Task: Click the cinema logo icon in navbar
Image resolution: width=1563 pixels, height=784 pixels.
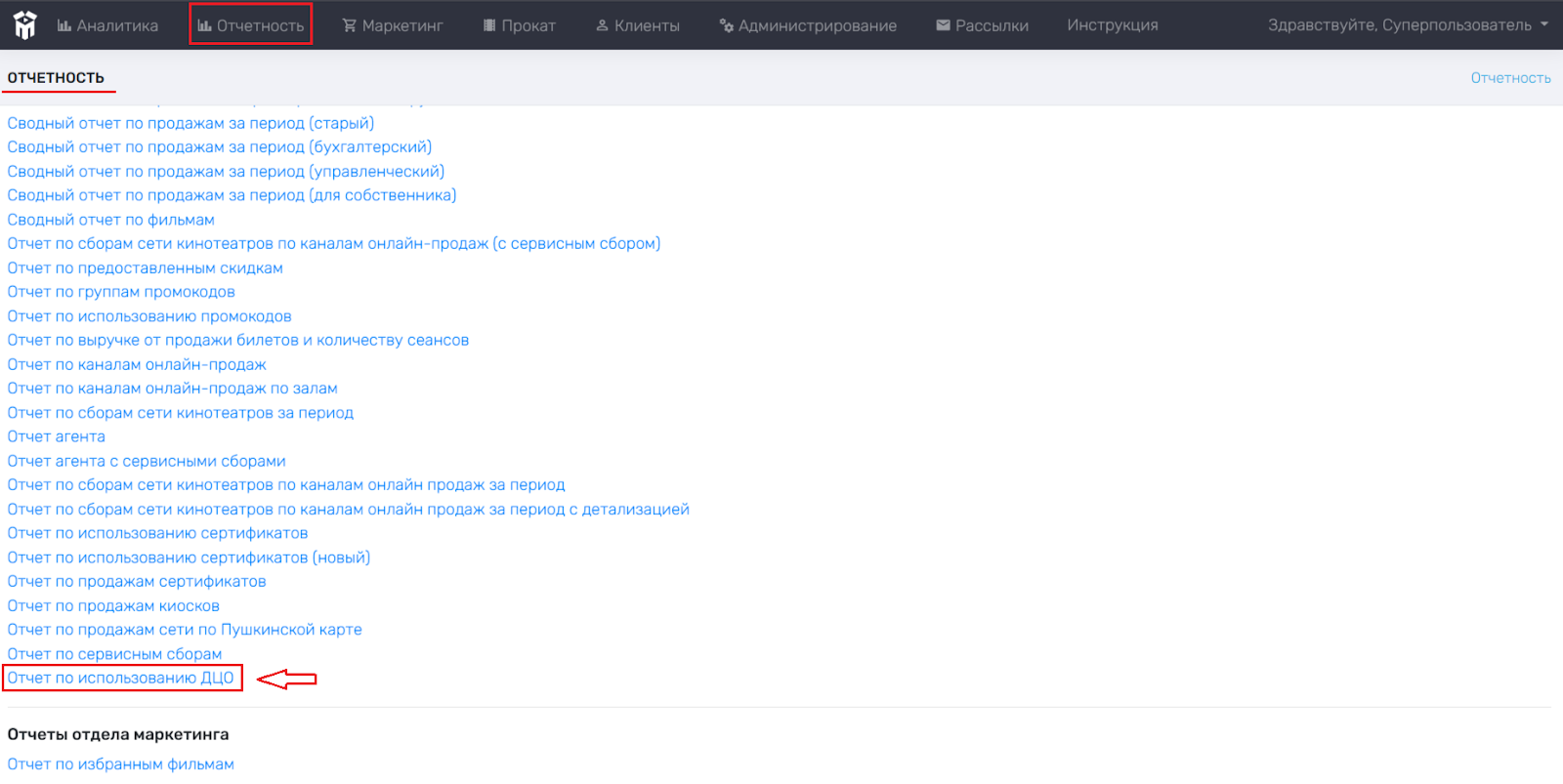Action: click(25, 24)
